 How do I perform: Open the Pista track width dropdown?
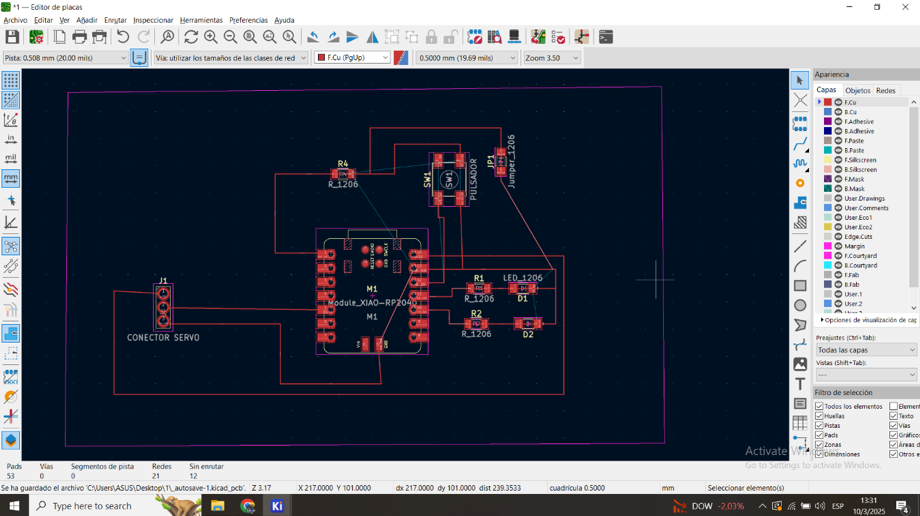click(65, 58)
